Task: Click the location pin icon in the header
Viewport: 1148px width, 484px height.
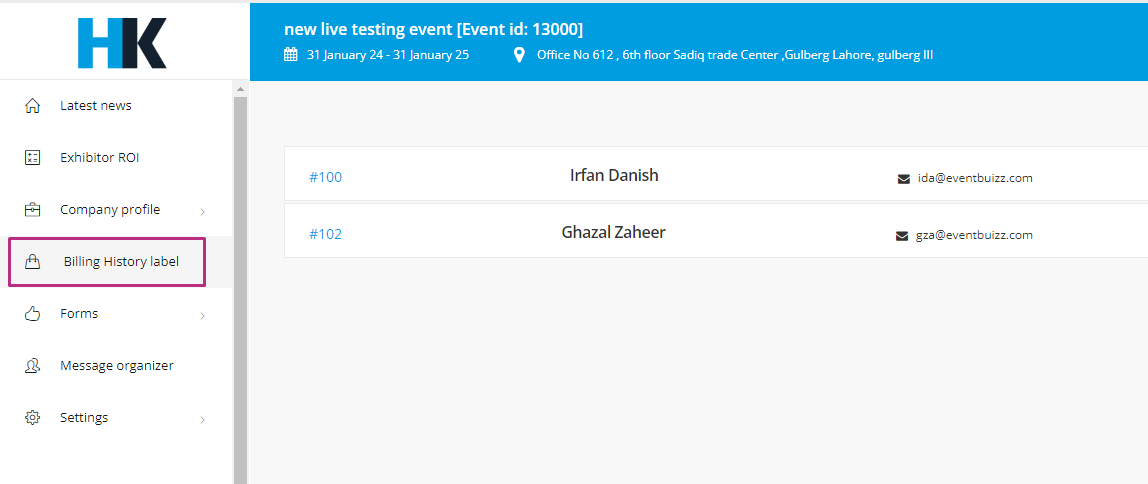Action: pyautogui.click(x=519, y=55)
